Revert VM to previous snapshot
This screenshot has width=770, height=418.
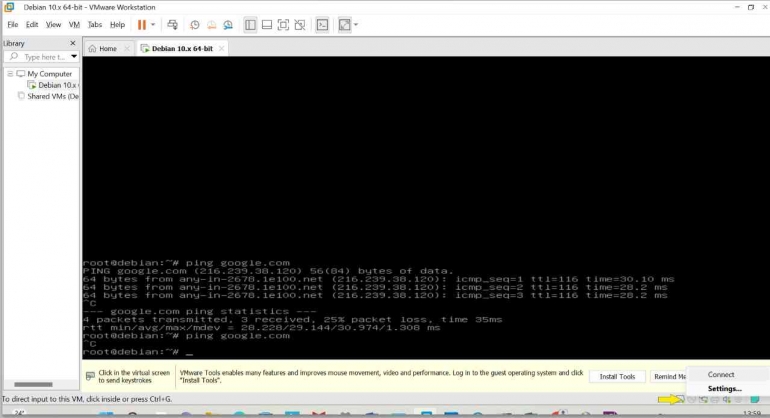point(211,24)
